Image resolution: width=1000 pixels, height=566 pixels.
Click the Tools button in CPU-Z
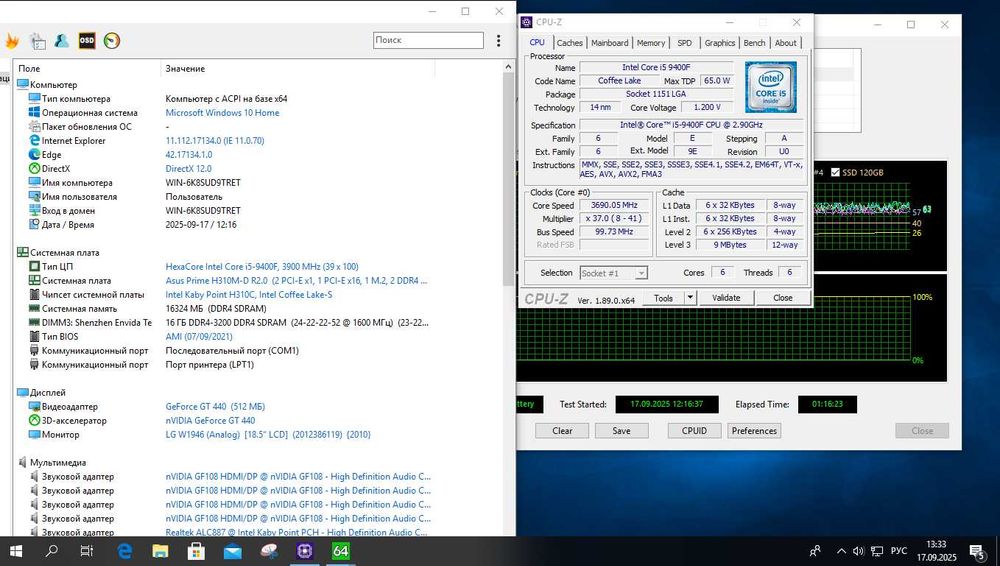[663, 298]
